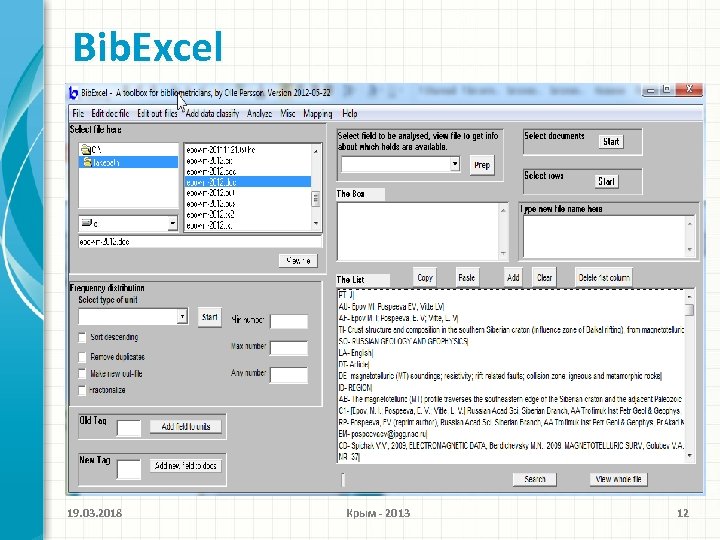This screenshot has height=540, width=720.
Task: Open the Edit out files menu
Action: tap(157, 113)
